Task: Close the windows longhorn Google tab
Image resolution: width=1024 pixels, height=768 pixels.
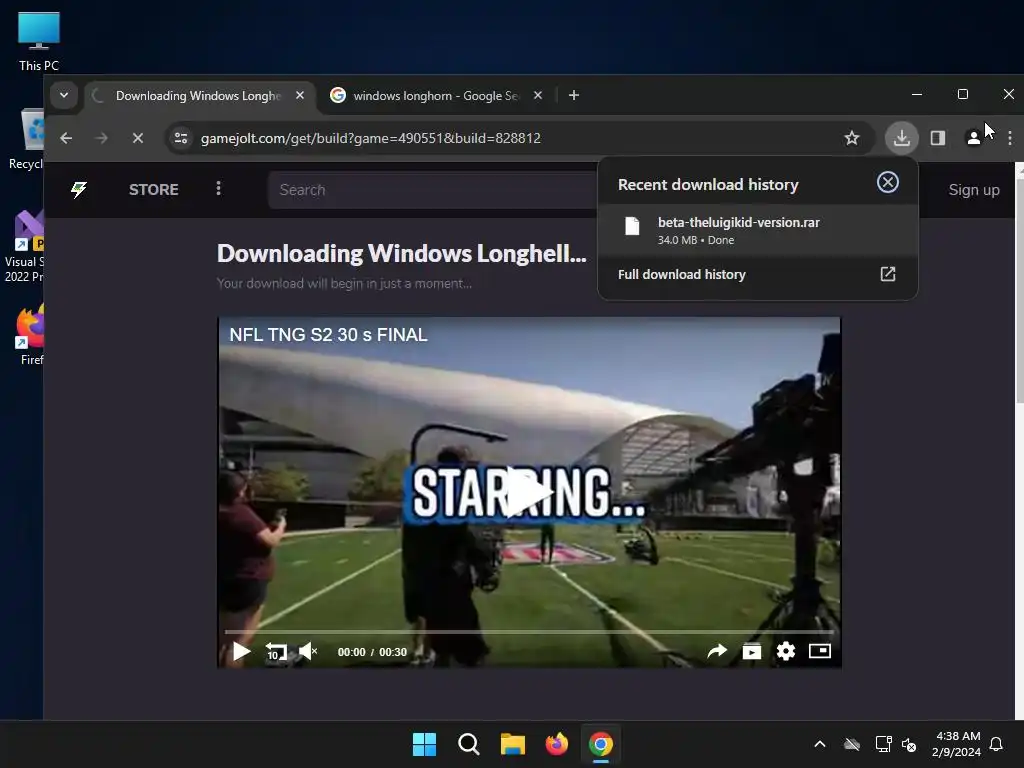Action: (x=537, y=95)
